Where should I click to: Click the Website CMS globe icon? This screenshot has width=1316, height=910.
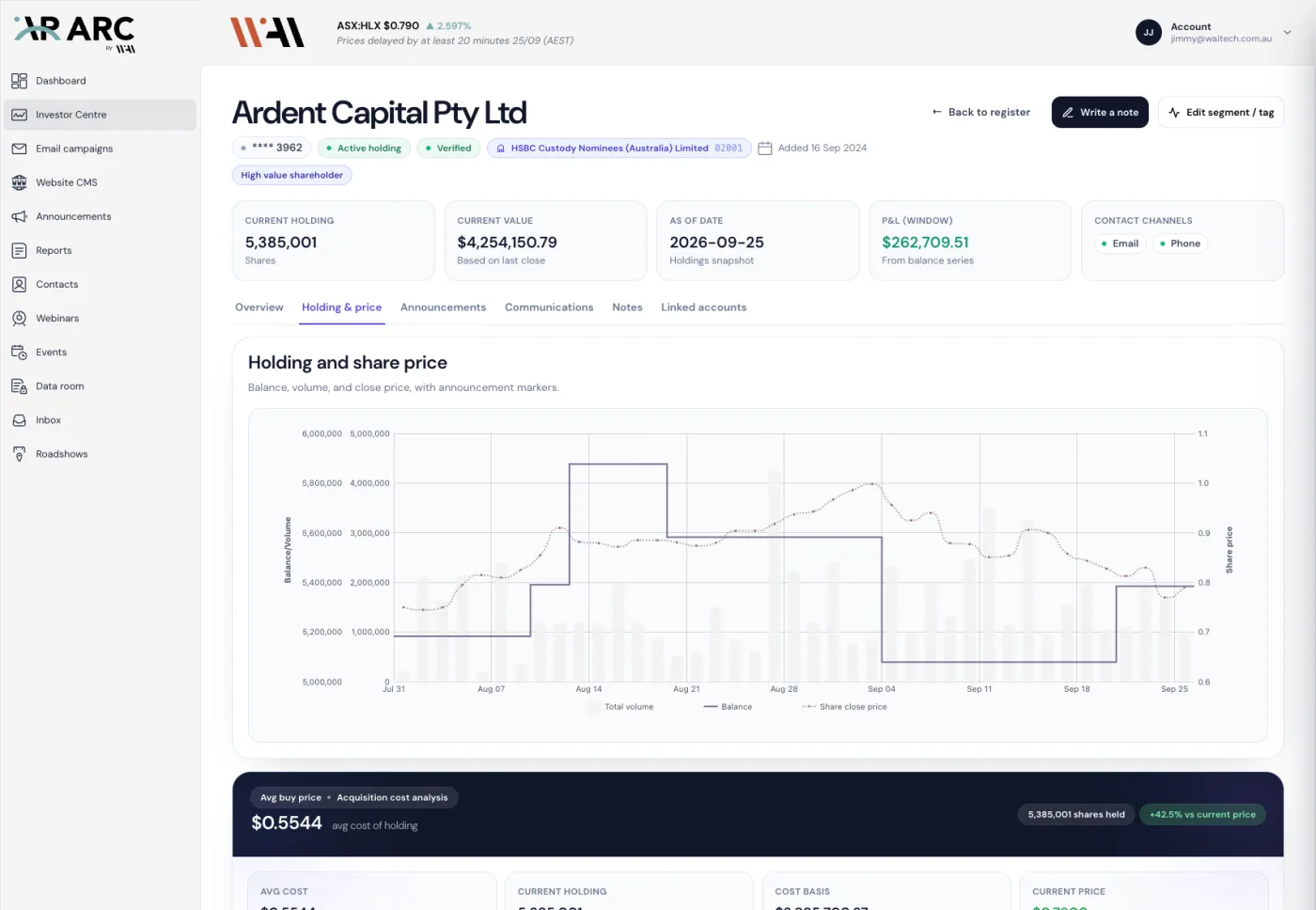pyautogui.click(x=19, y=182)
